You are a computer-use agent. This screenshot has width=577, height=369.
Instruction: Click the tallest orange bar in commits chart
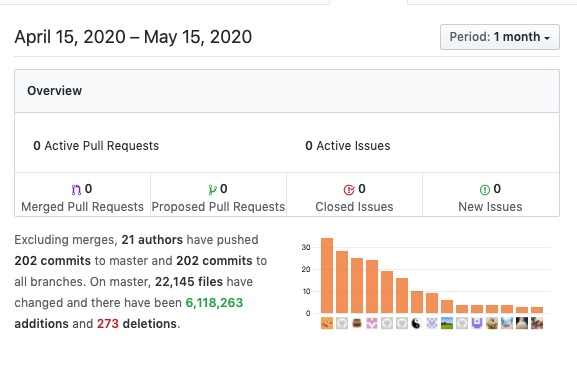click(327, 276)
